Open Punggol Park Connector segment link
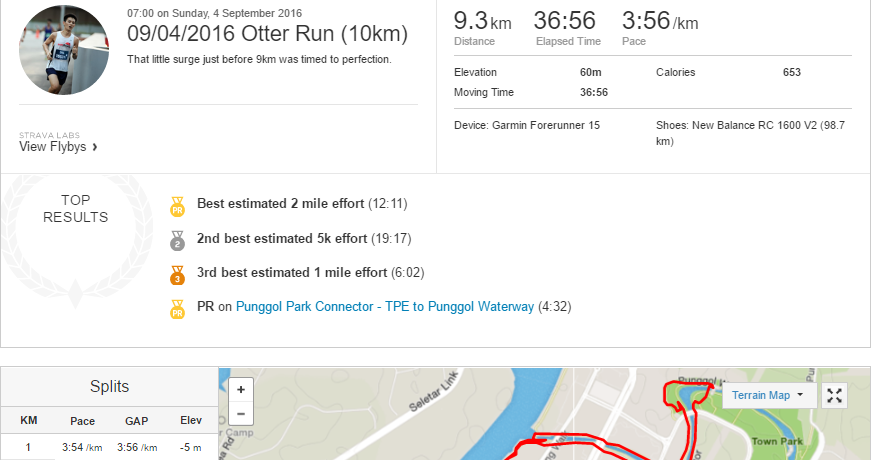Image resolution: width=871 pixels, height=460 pixels. click(x=385, y=307)
